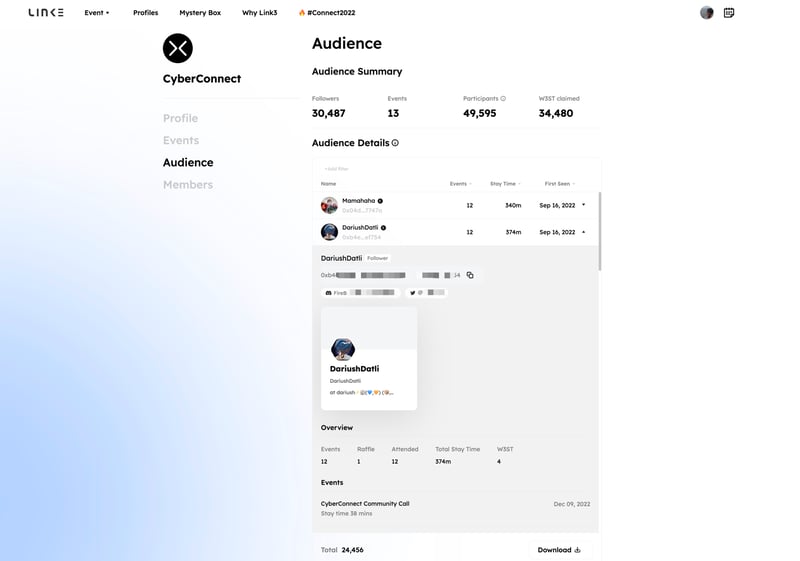Open Mystery Box page
The image size is (800, 561).
pyautogui.click(x=200, y=13)
